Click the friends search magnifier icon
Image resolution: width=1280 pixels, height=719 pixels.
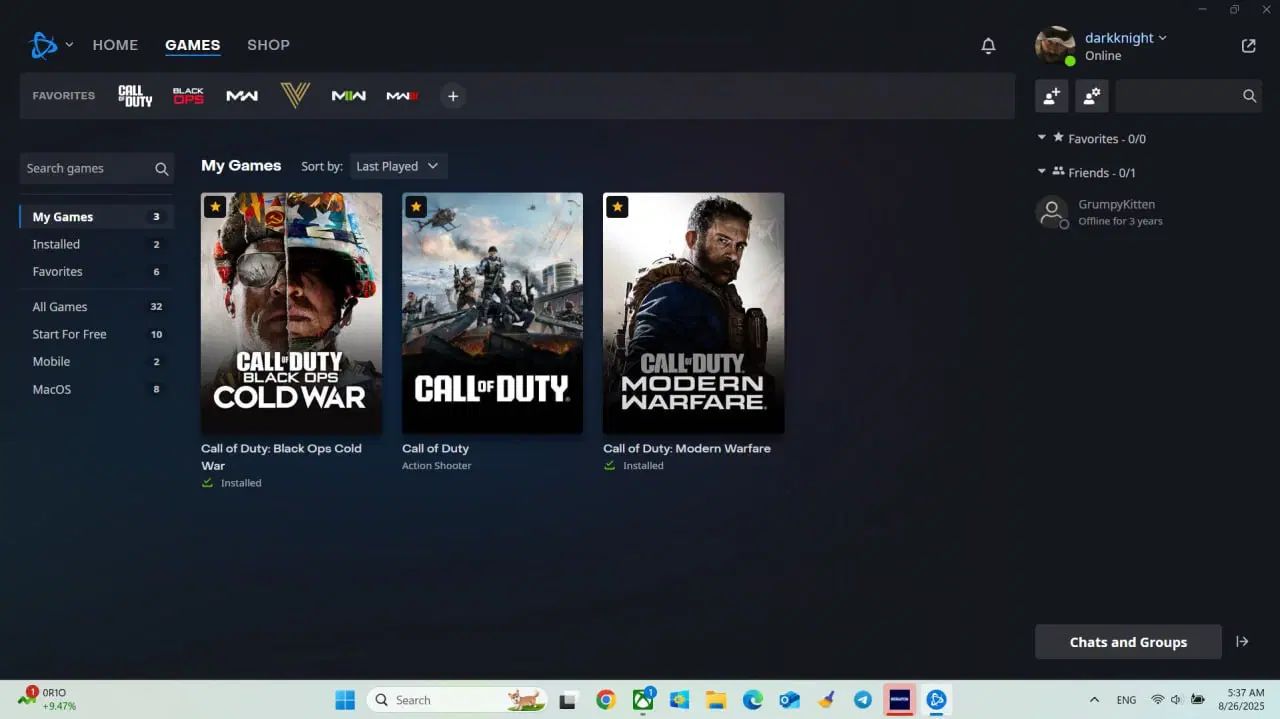point(1249,96)
